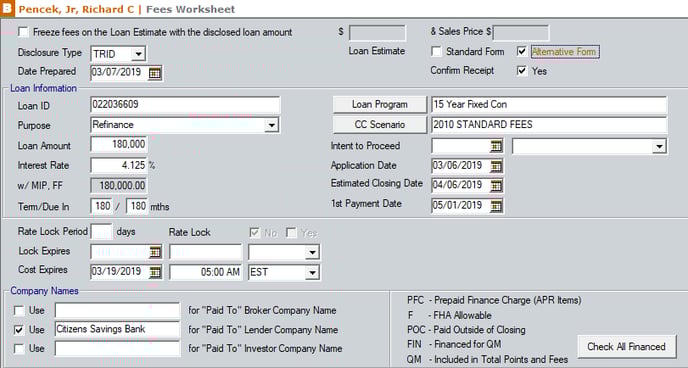Open the Date Prepared calendar picker
Image resolution: width=688 pixels, height=368 pixels.
(154, 73)
